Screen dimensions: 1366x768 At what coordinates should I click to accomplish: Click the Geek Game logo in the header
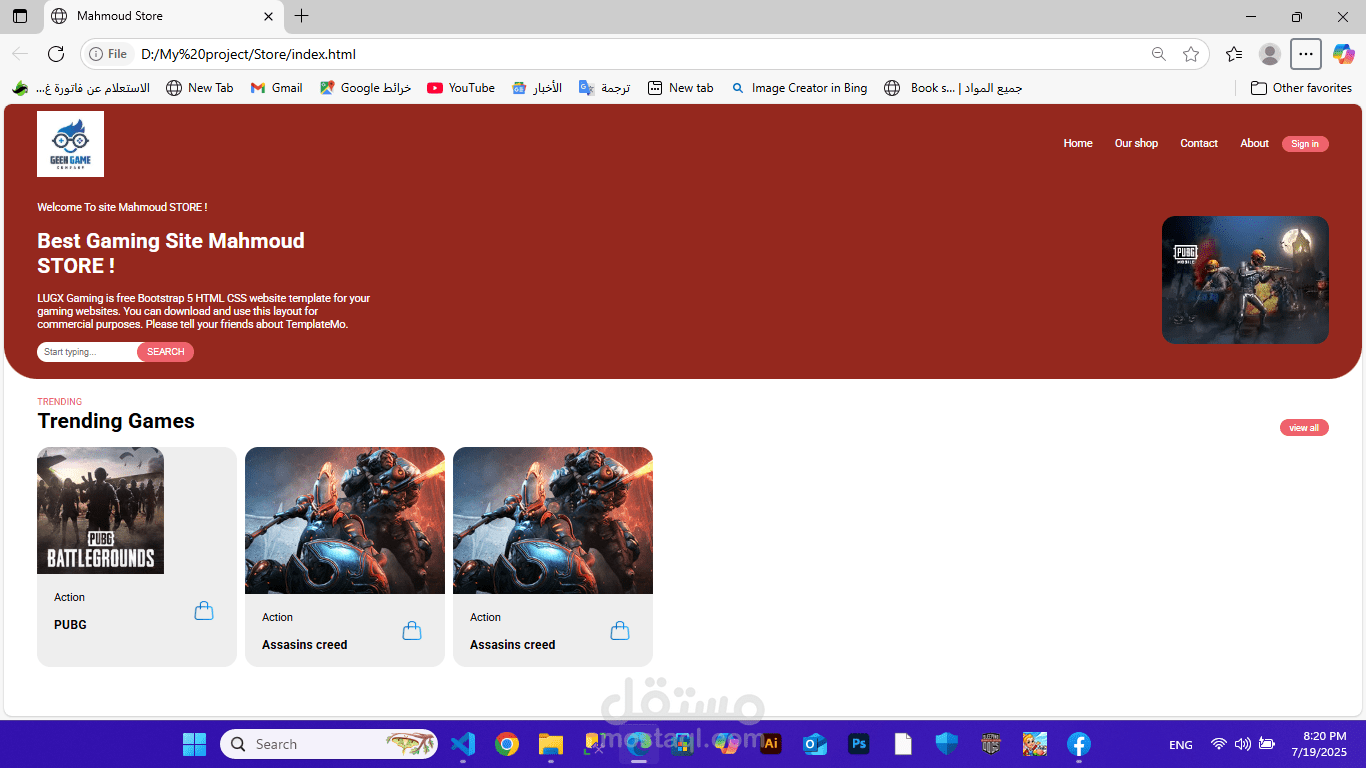(x=70, y=144)
